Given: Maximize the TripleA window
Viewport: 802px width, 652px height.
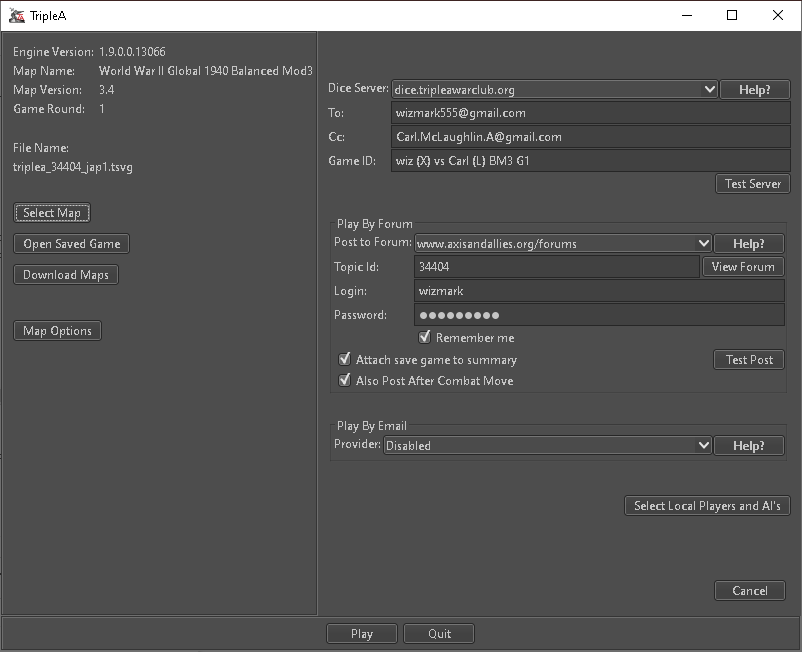Looking at the screenshot, I should coord(732,15).
